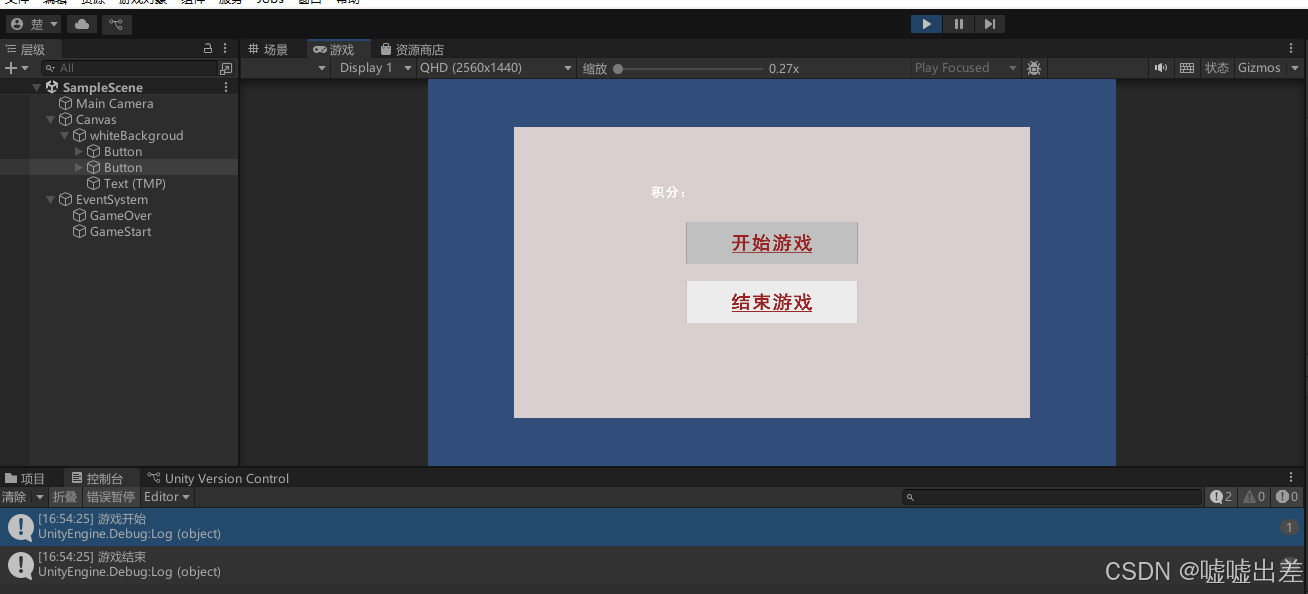Viewport: 1308px width, 594px height.
Task: Click the cube icon beside EventSystem
Action: pyautogui.click(x=66, y=199)
